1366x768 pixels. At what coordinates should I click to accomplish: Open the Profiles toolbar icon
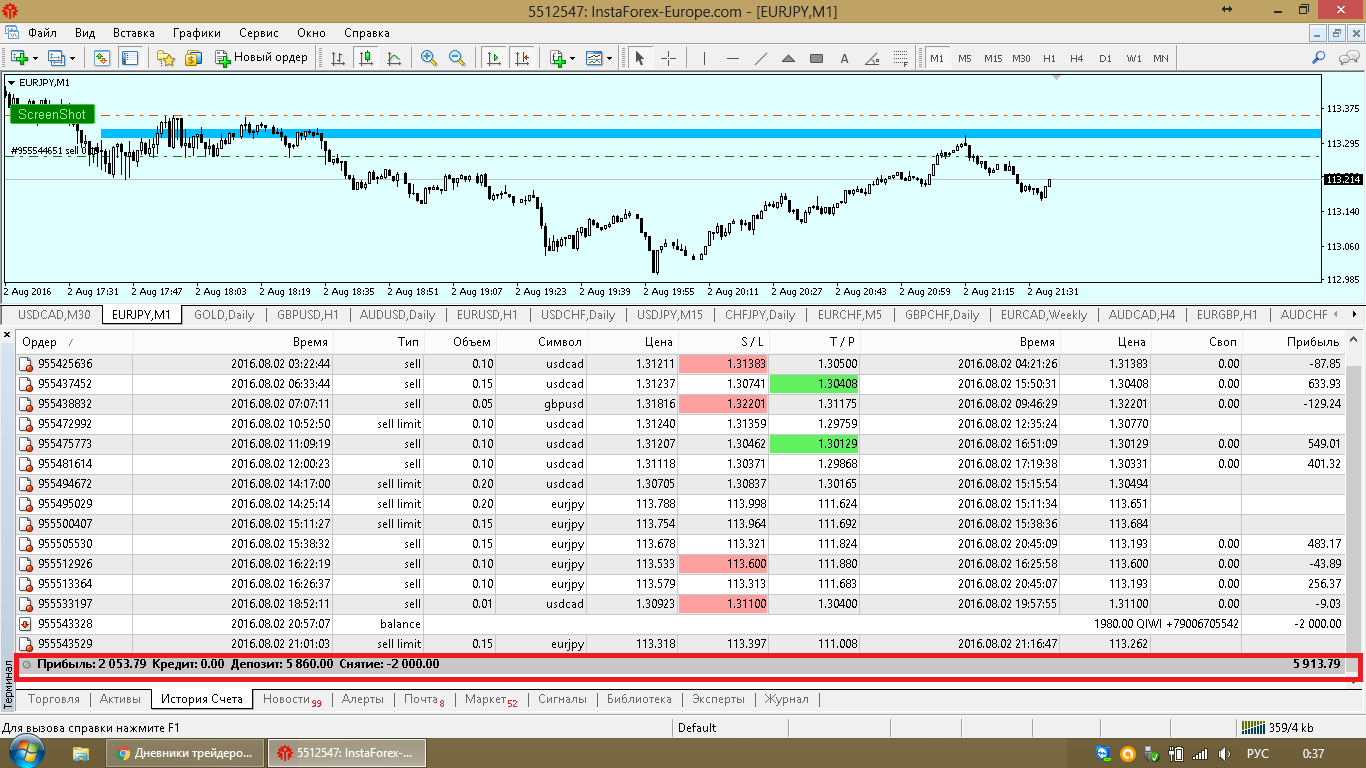[x=55, y=58]
